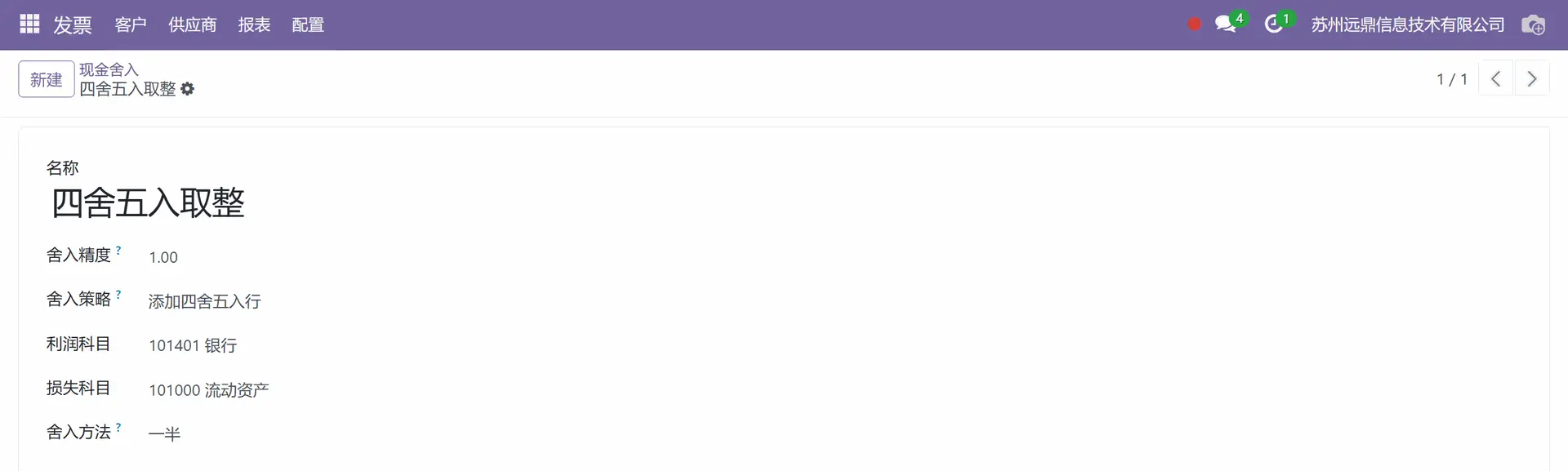Open the 报表 menu
1568x471 pixels.
tap(254, 24)
